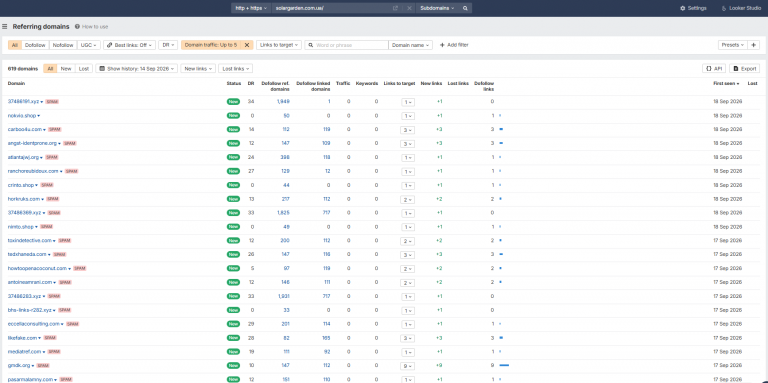The image size is (768, 383).
Task: Expand the UGC filter dropdown
Action: 89,45
